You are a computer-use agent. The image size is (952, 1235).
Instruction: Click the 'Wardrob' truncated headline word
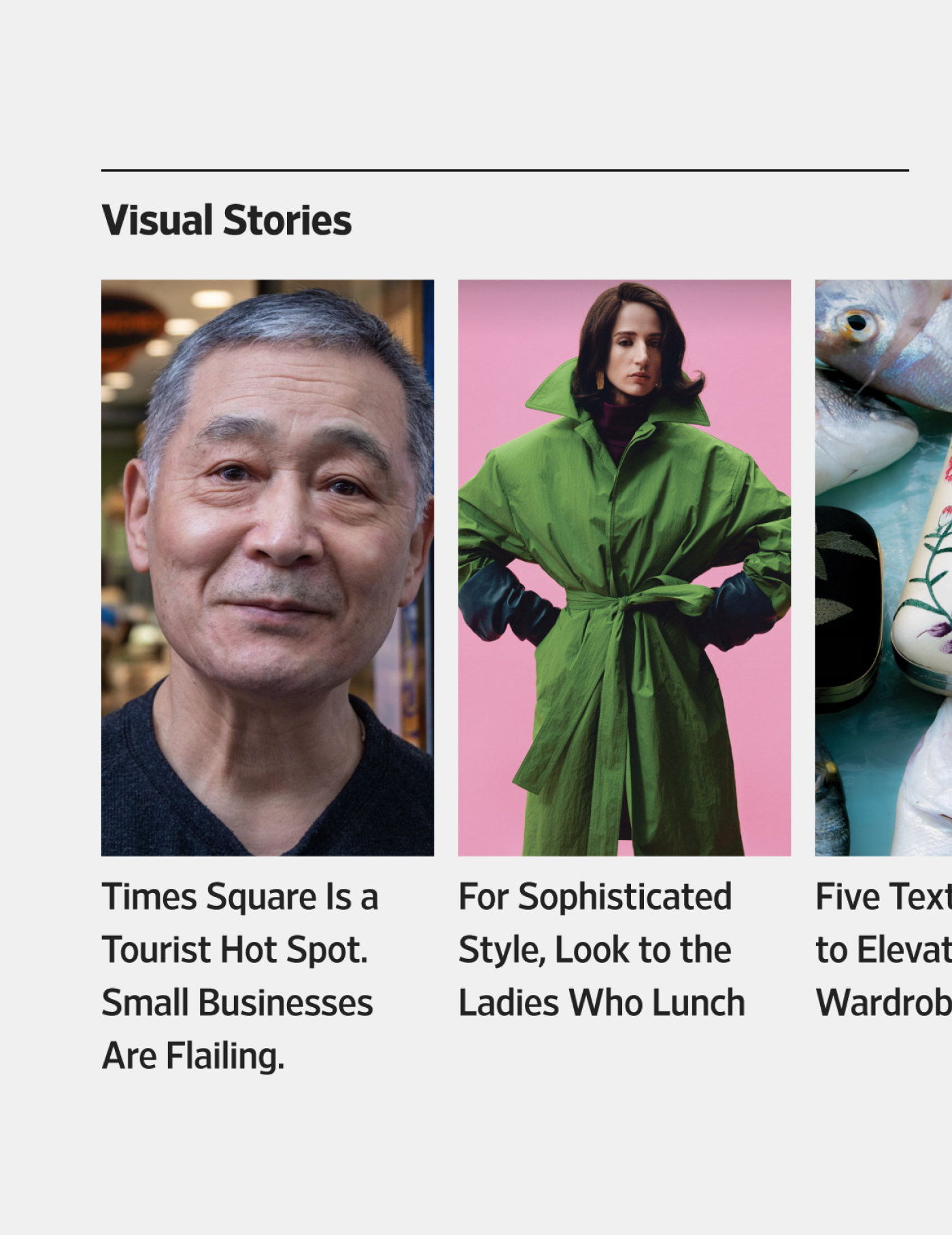pyautogui.click(x=883, y=1002)
